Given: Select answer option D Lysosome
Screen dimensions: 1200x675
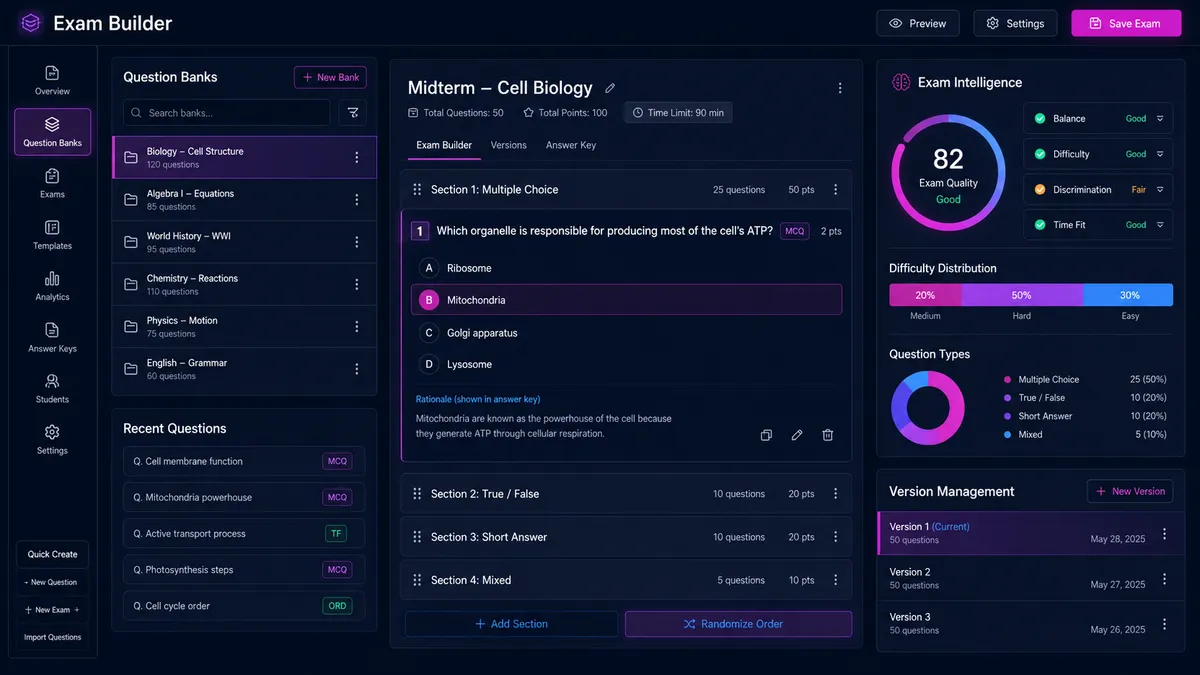Looking at the screenshot, I should point(626,364).
